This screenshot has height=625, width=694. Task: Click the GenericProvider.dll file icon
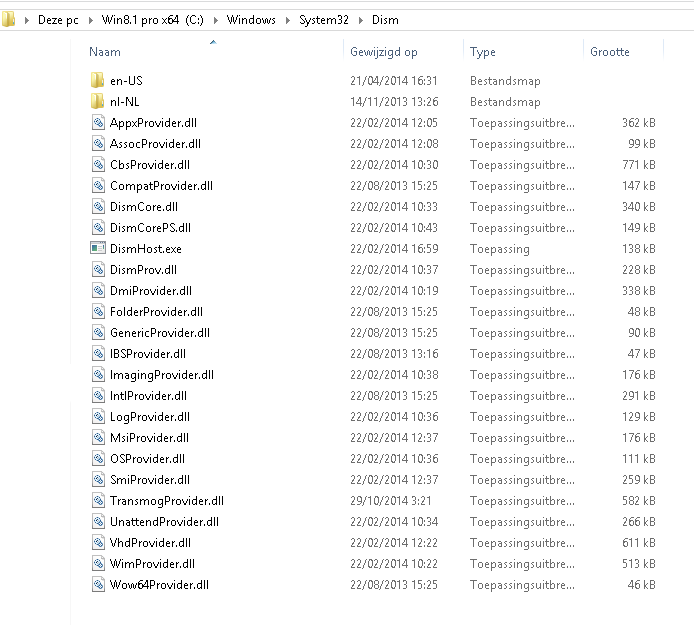coord(98,332)
